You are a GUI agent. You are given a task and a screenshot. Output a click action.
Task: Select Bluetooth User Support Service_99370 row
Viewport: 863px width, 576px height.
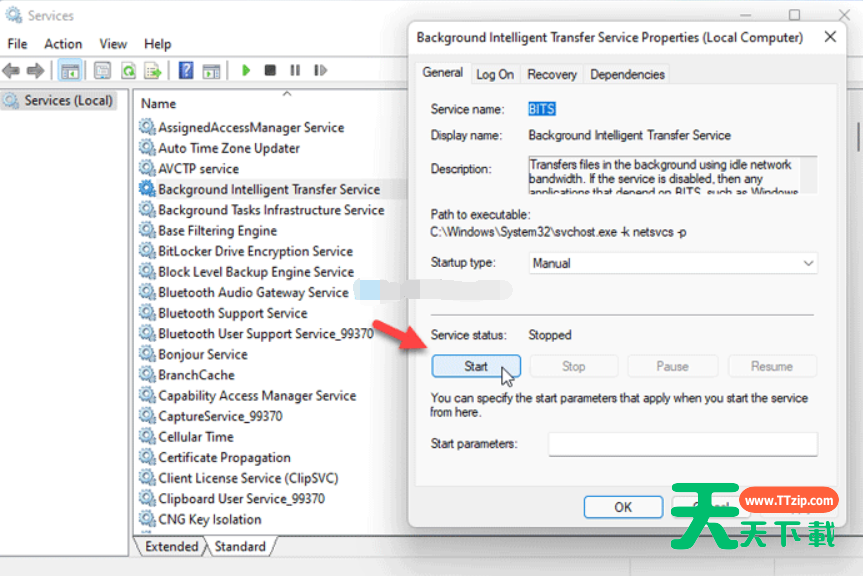coord(272,333)
